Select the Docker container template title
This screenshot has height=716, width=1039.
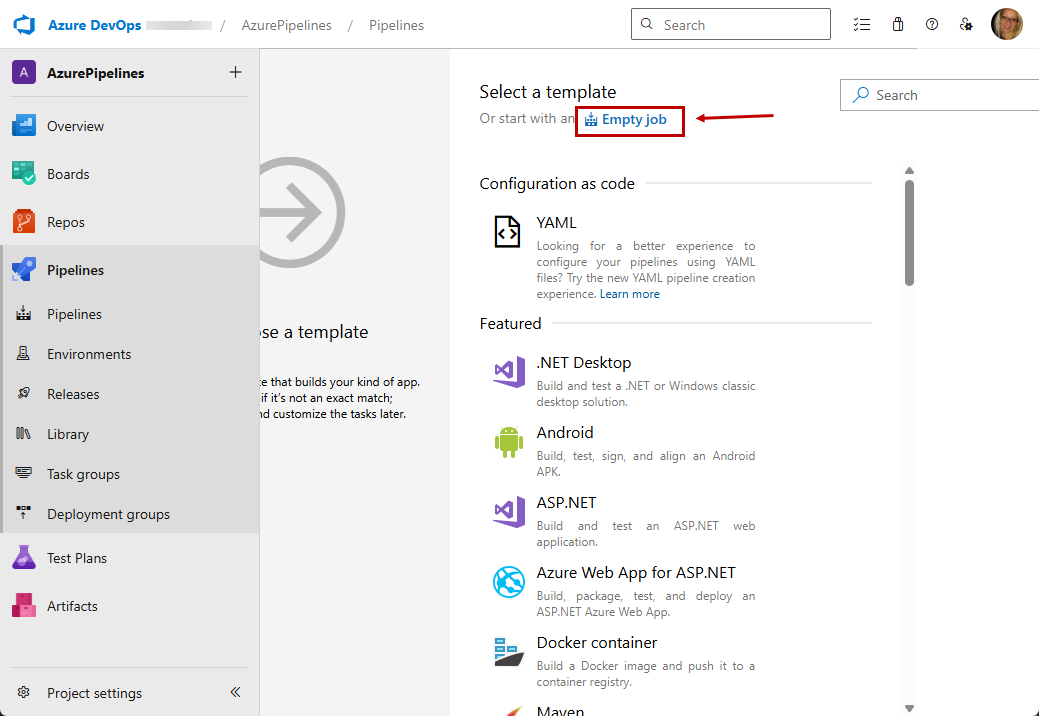(x=596, y=642)
